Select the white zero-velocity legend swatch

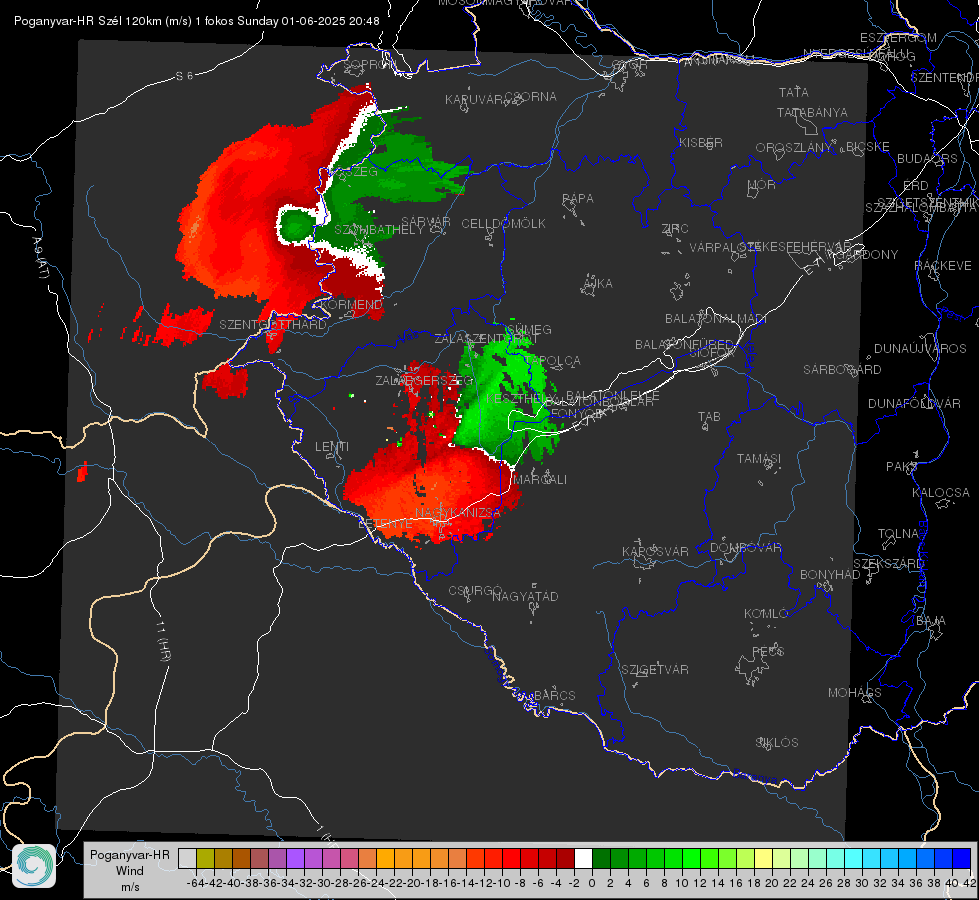[x=583, y=859]
